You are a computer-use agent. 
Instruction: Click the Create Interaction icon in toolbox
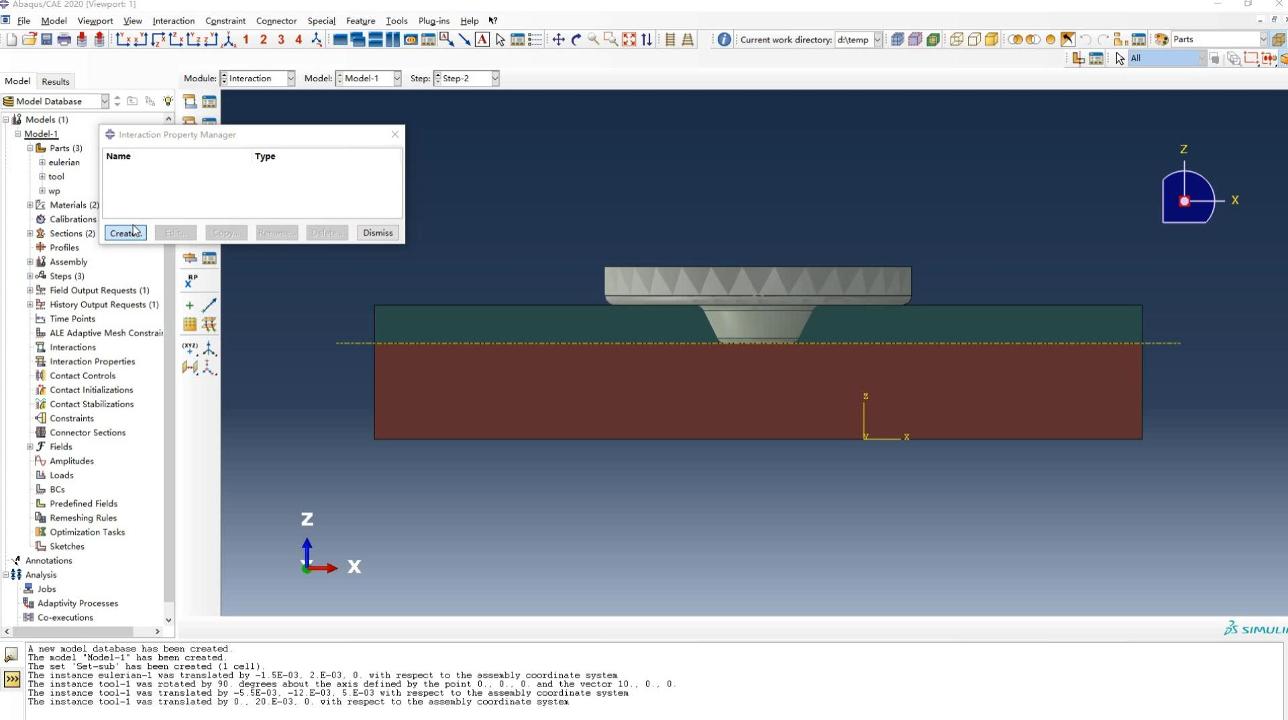pyautogui.click(x=189, y=101)
